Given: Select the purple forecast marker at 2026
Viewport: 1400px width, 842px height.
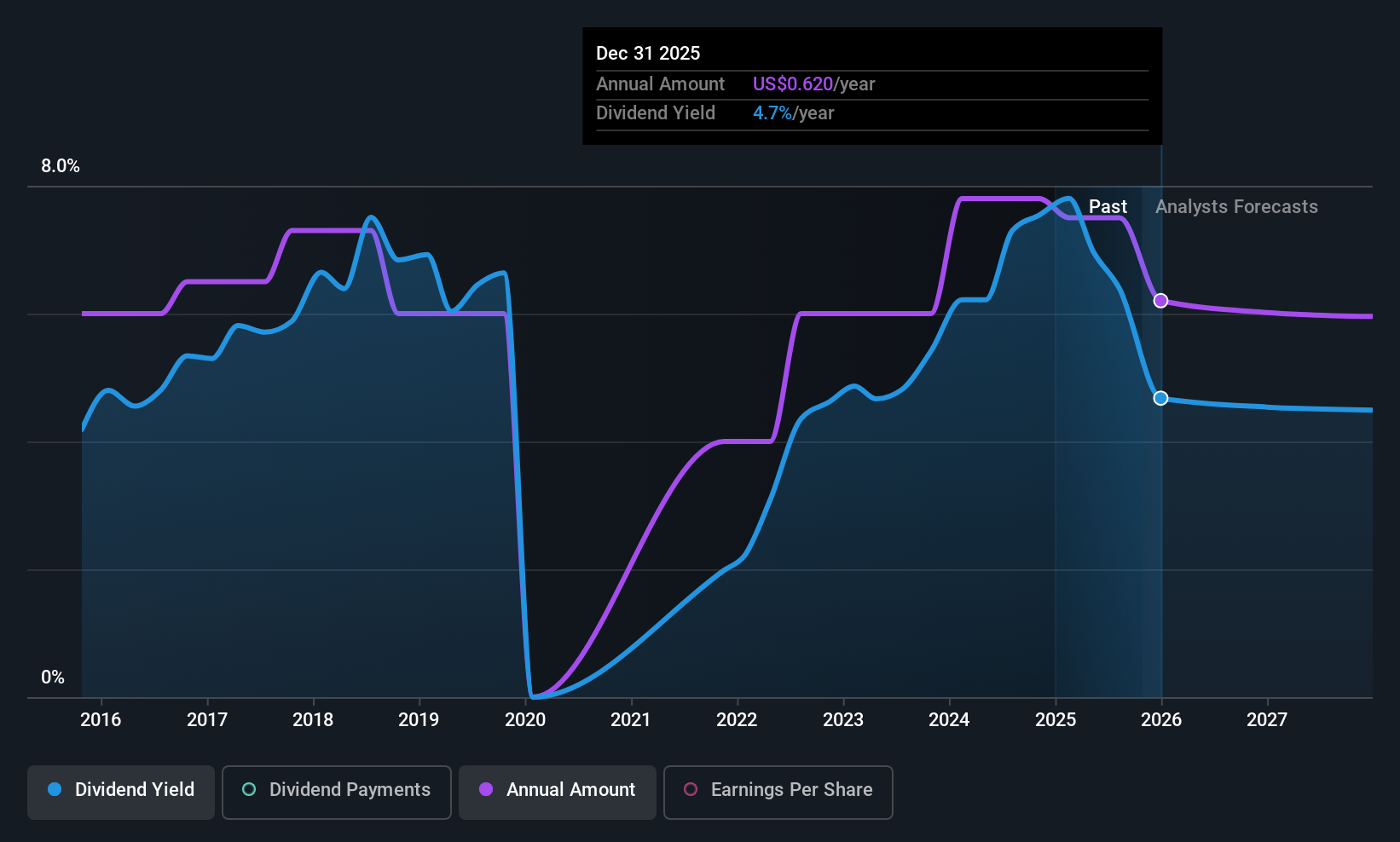Looking at the screenshot, I should tap(1160, 300).
